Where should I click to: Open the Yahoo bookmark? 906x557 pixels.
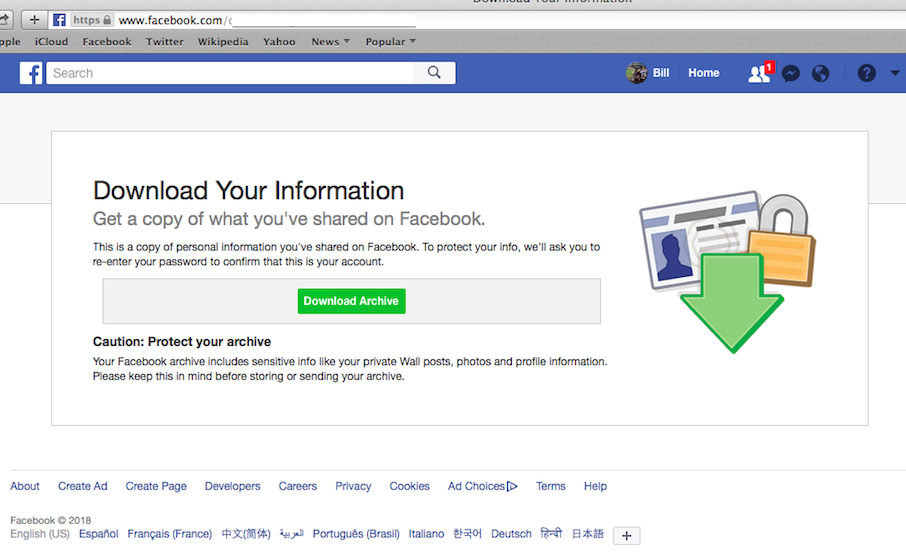[x=279, y=42]
